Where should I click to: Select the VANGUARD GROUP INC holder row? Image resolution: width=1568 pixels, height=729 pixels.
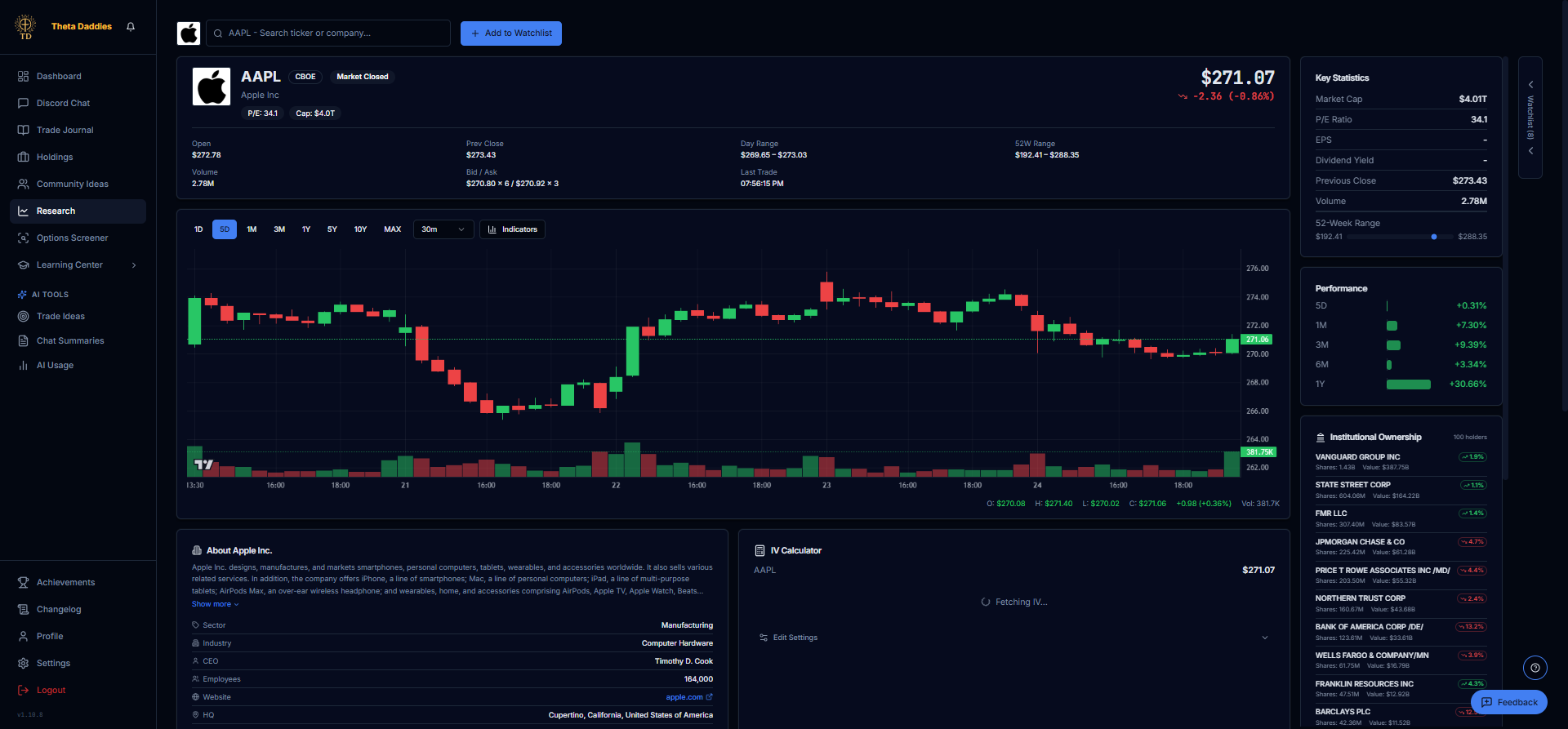pyautogui.click(x=1401, y=462)
